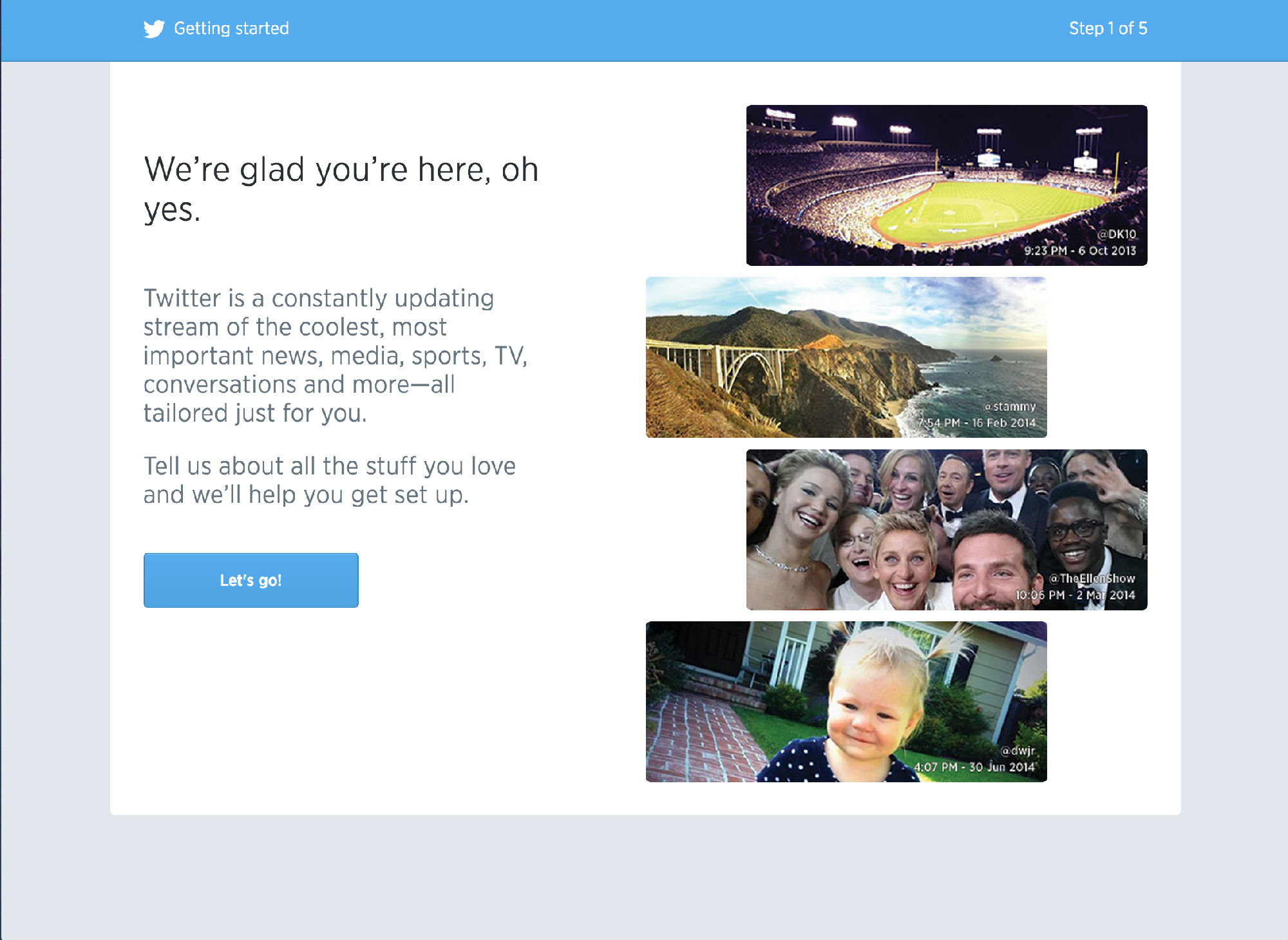Click the 10:06 PM - 2 Mar 2014 timestamp

[x=1075, y=595]
